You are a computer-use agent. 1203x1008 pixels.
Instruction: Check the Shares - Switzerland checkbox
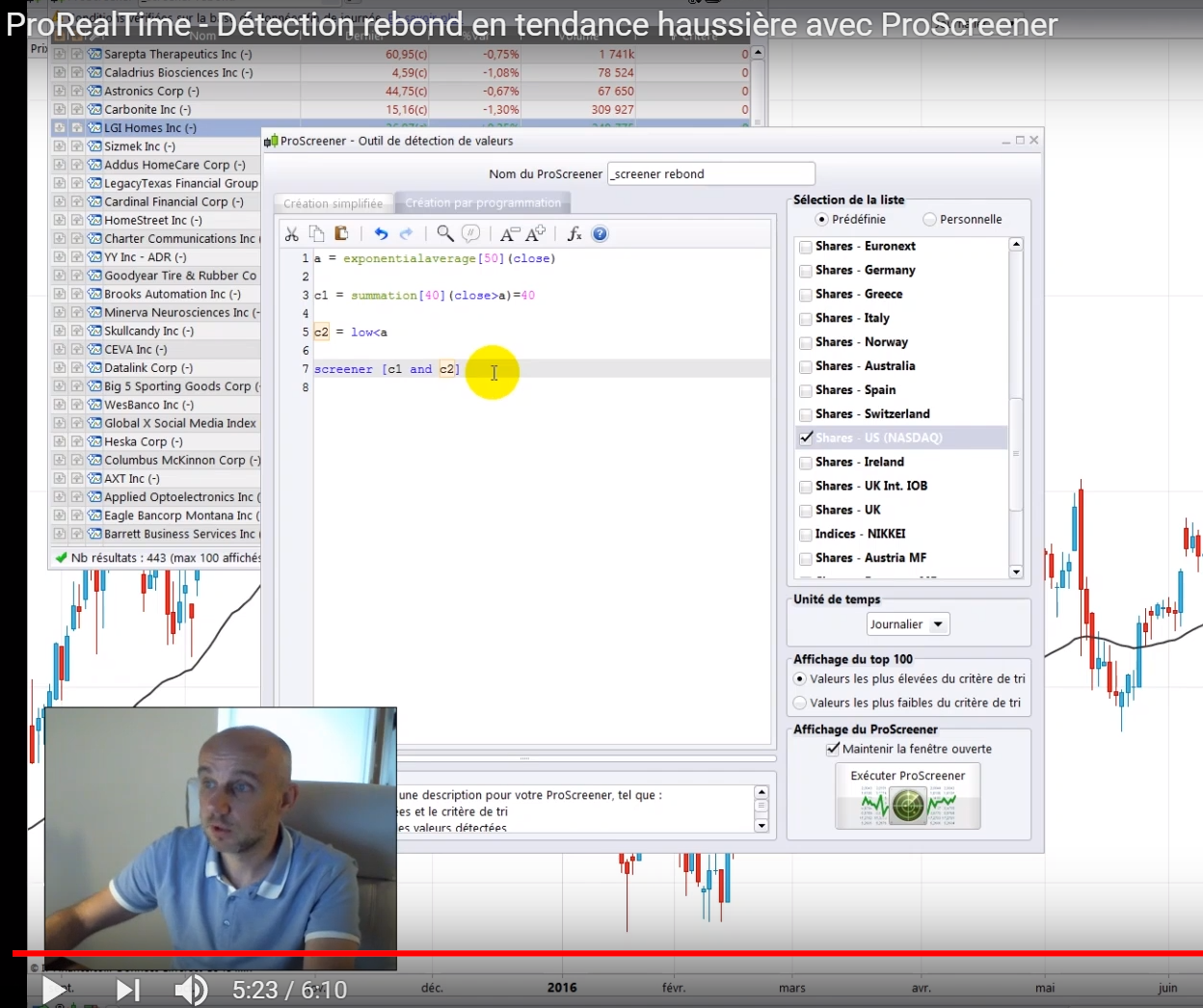pos(806,414)
